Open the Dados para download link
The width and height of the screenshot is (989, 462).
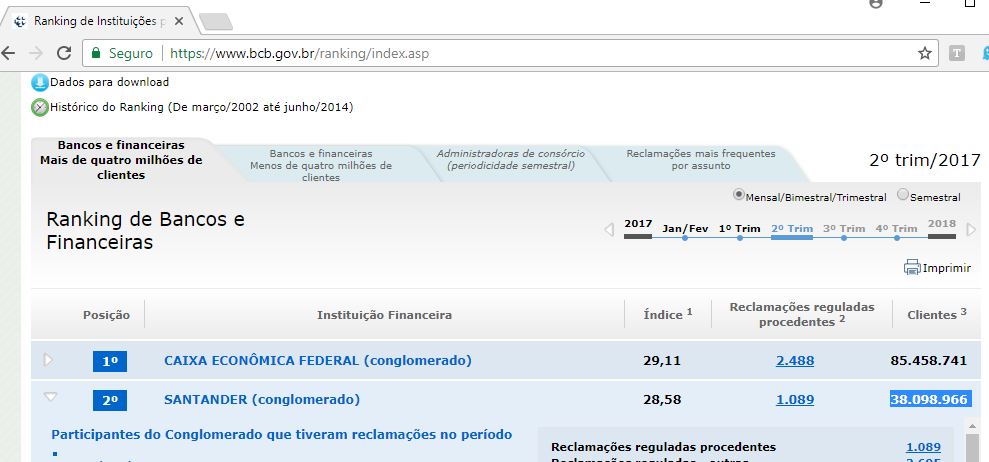110,82
